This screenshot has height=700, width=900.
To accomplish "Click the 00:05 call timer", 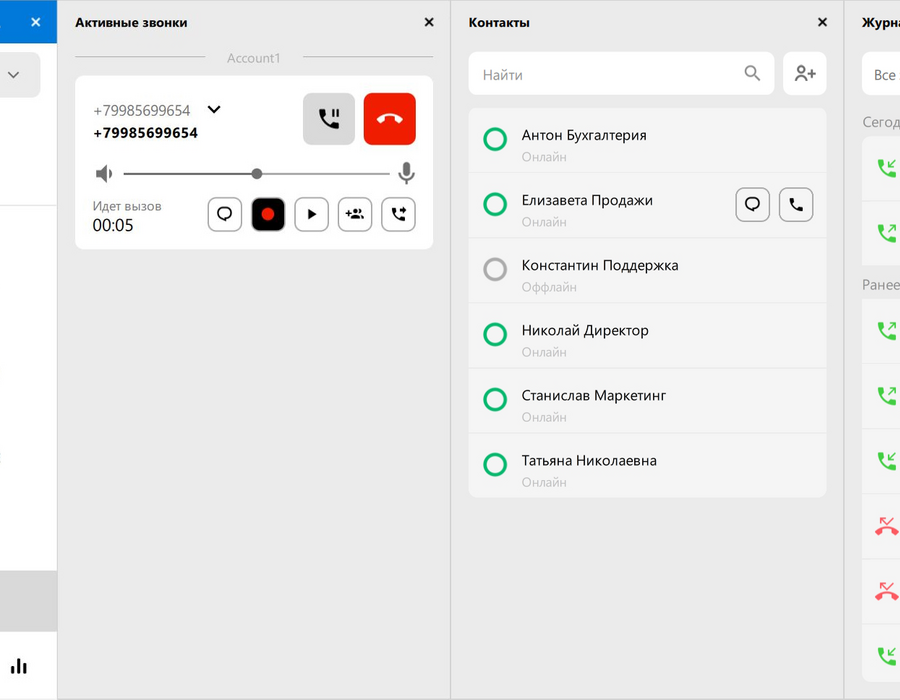I will [113, 225].
